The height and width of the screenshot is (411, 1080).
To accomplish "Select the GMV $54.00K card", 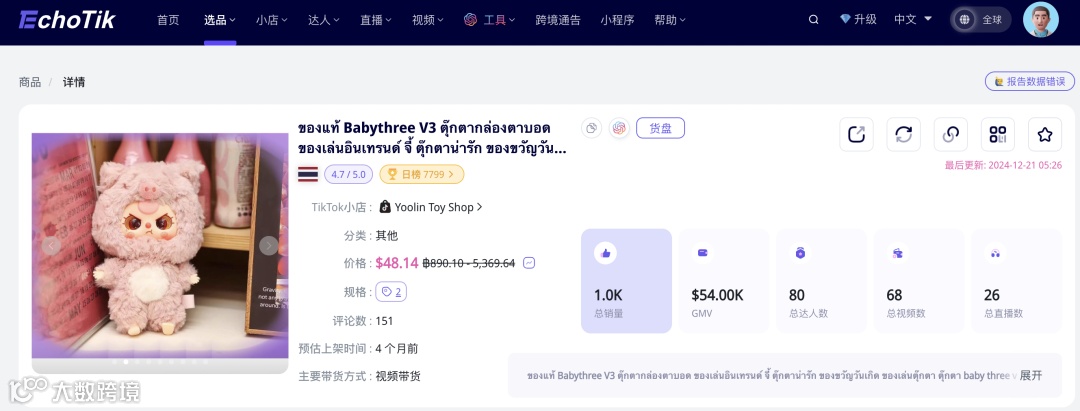I will pyautogui.click(x=724, y=281).
